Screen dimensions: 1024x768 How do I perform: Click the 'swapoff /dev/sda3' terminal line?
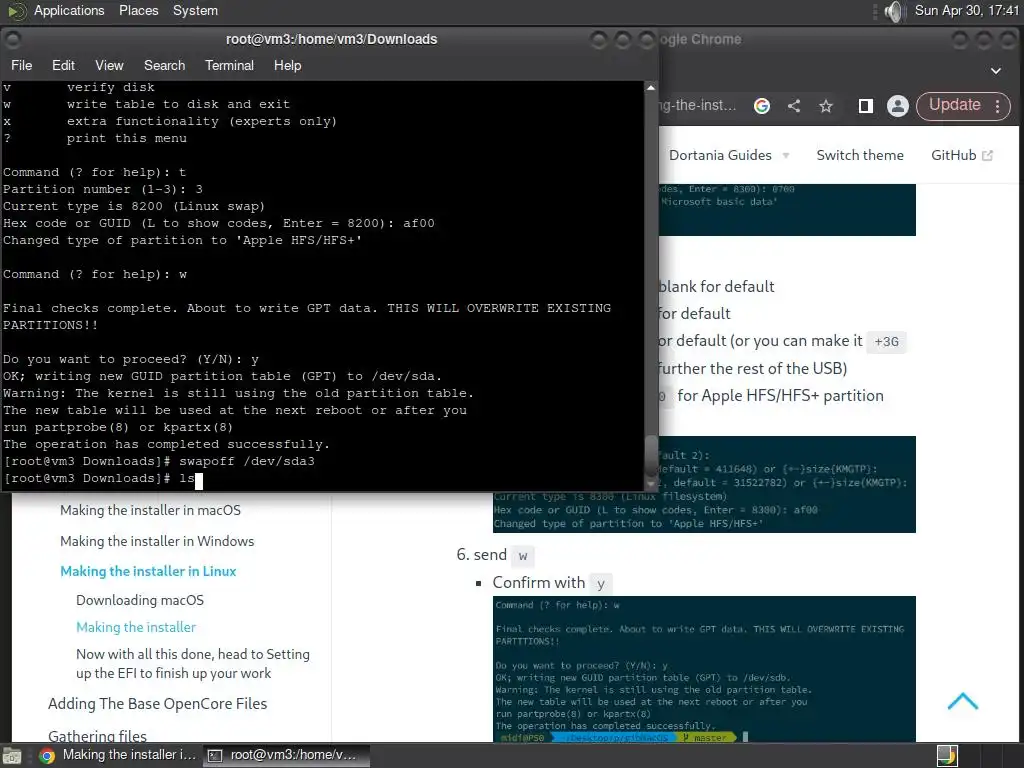(x=247, y=461)
